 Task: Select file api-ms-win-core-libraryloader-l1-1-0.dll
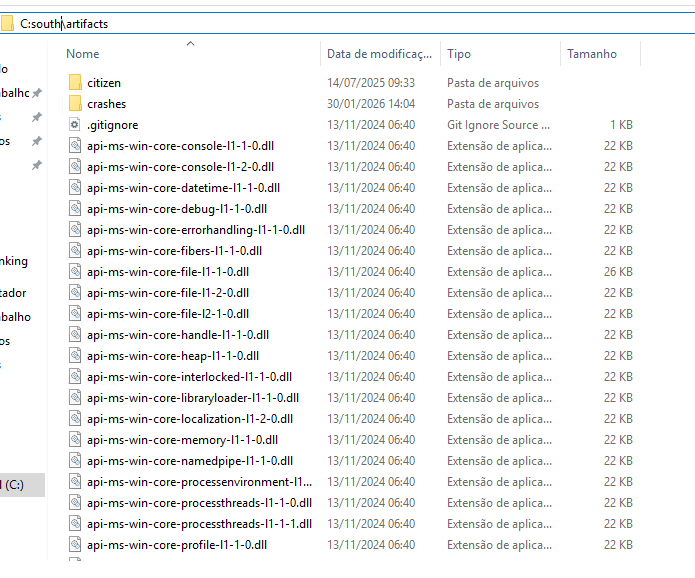point(192,398)
